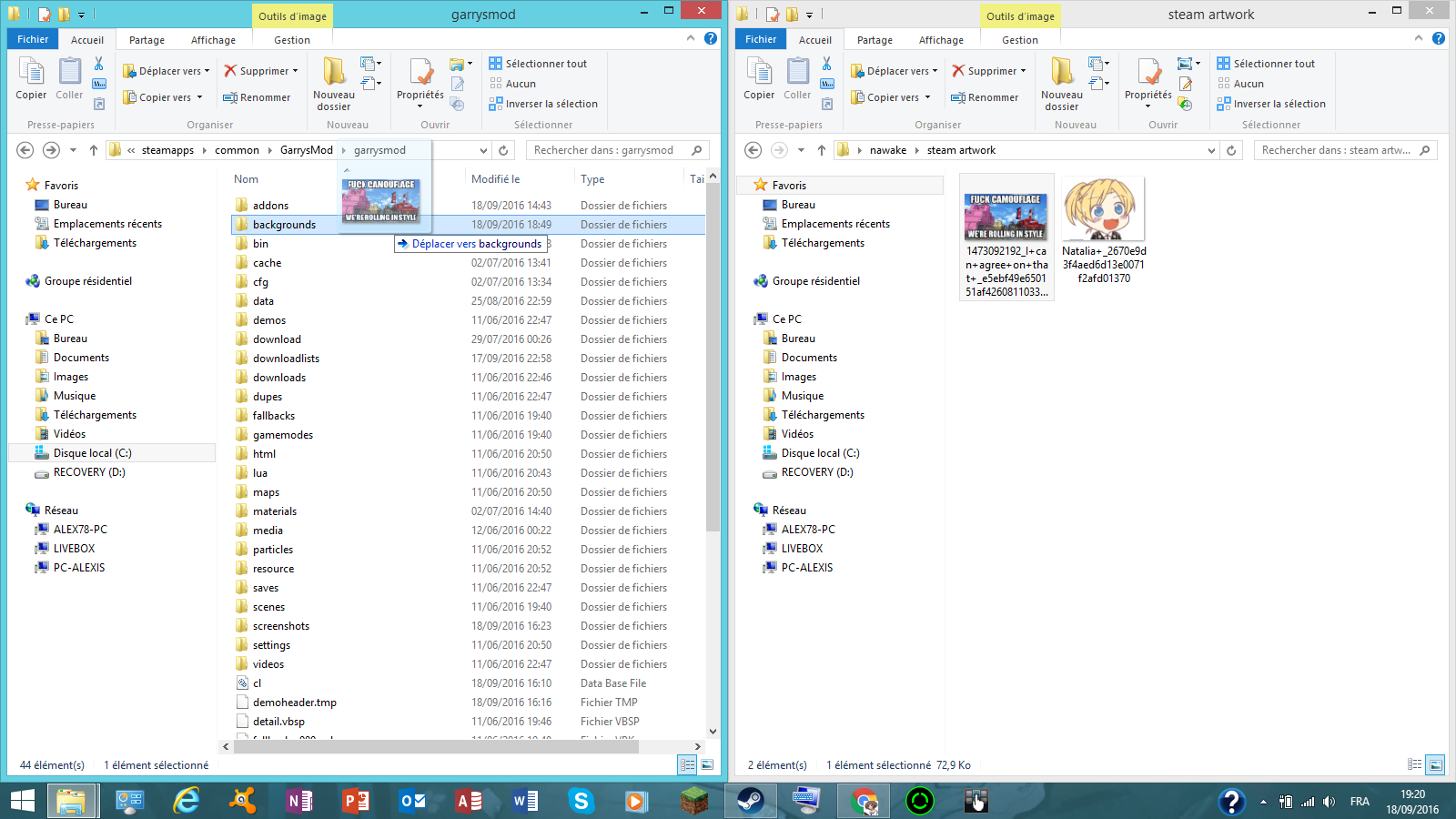
Task: Switch garrysmod window to details view icon
Action: click(x=688, y=765)
